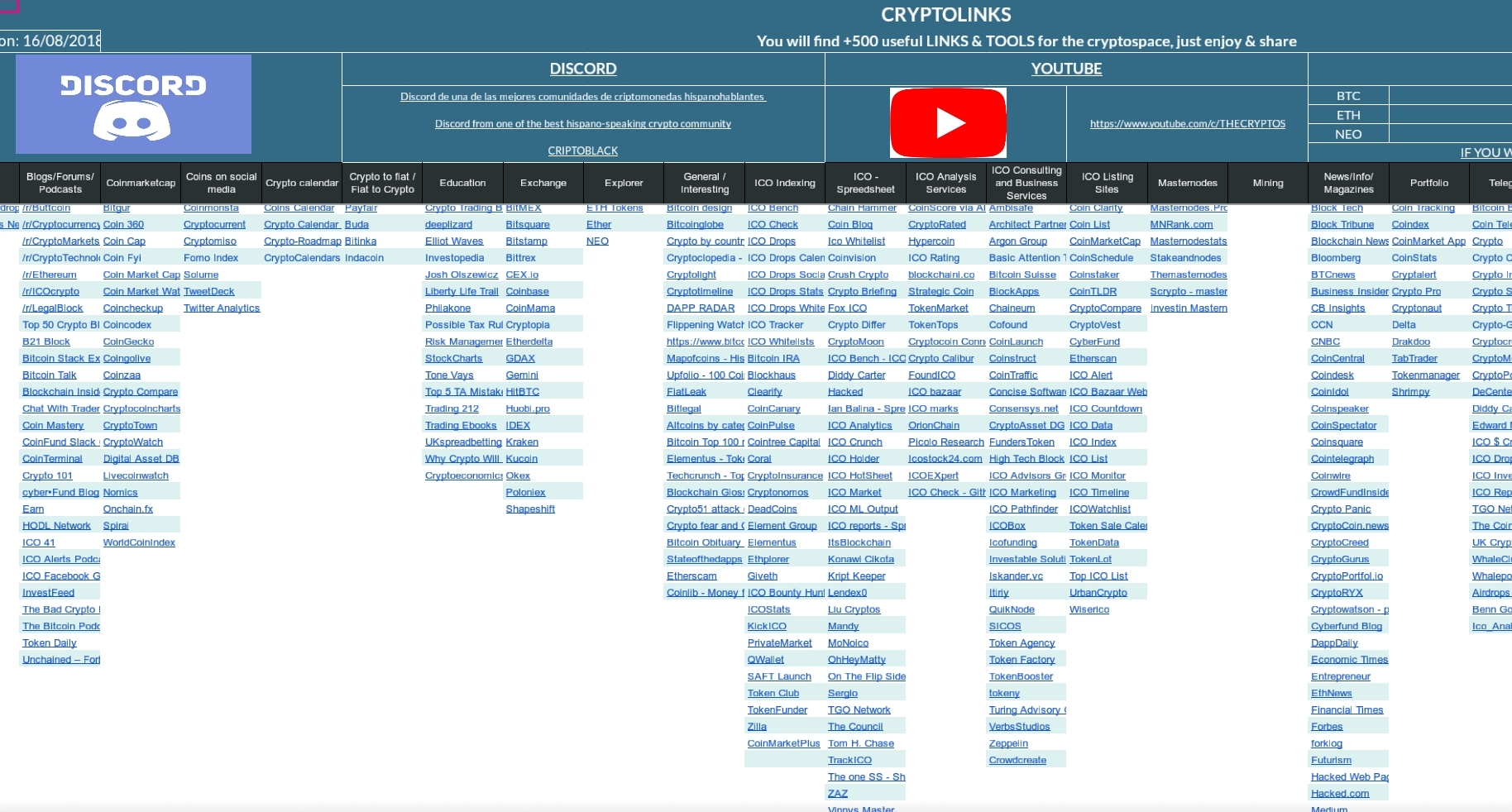Image resolution: width=1512 pixels, height=812 pixels.
Task: Select the 'Portfolio' column header
Action: tap(1429, 183)
